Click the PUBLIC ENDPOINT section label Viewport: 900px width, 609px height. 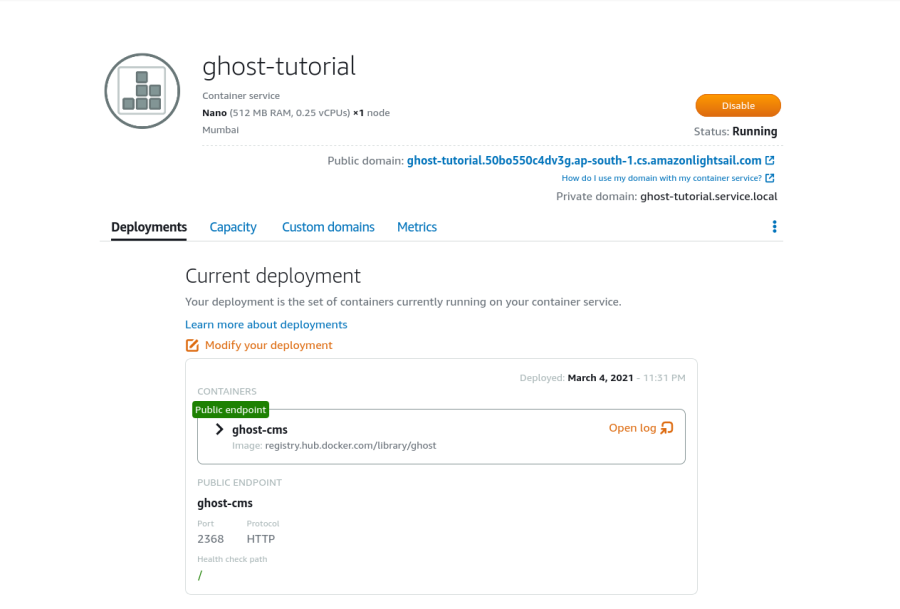tap(239, 483)
